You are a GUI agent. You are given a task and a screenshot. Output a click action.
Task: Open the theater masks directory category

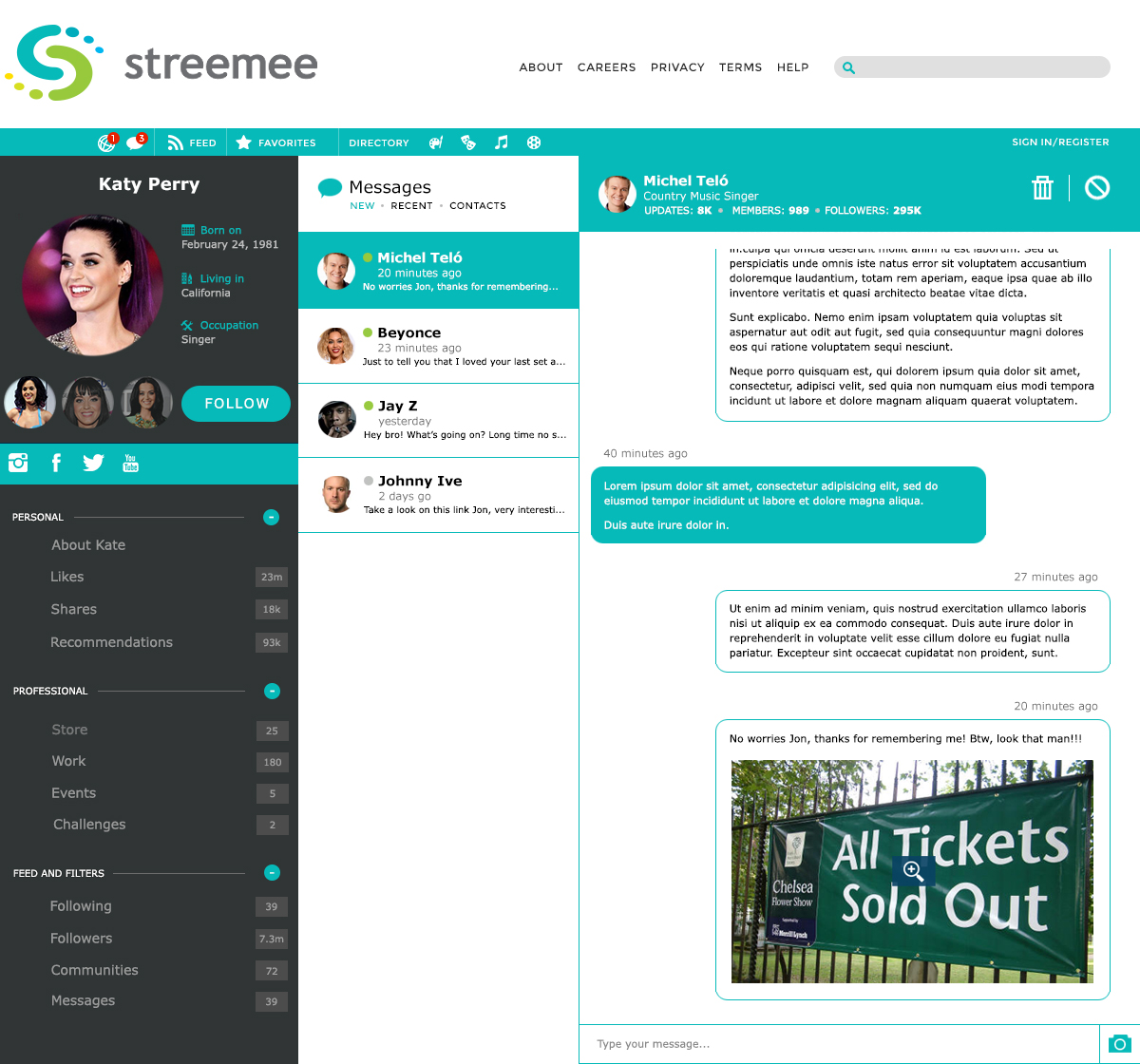point(468,142)
